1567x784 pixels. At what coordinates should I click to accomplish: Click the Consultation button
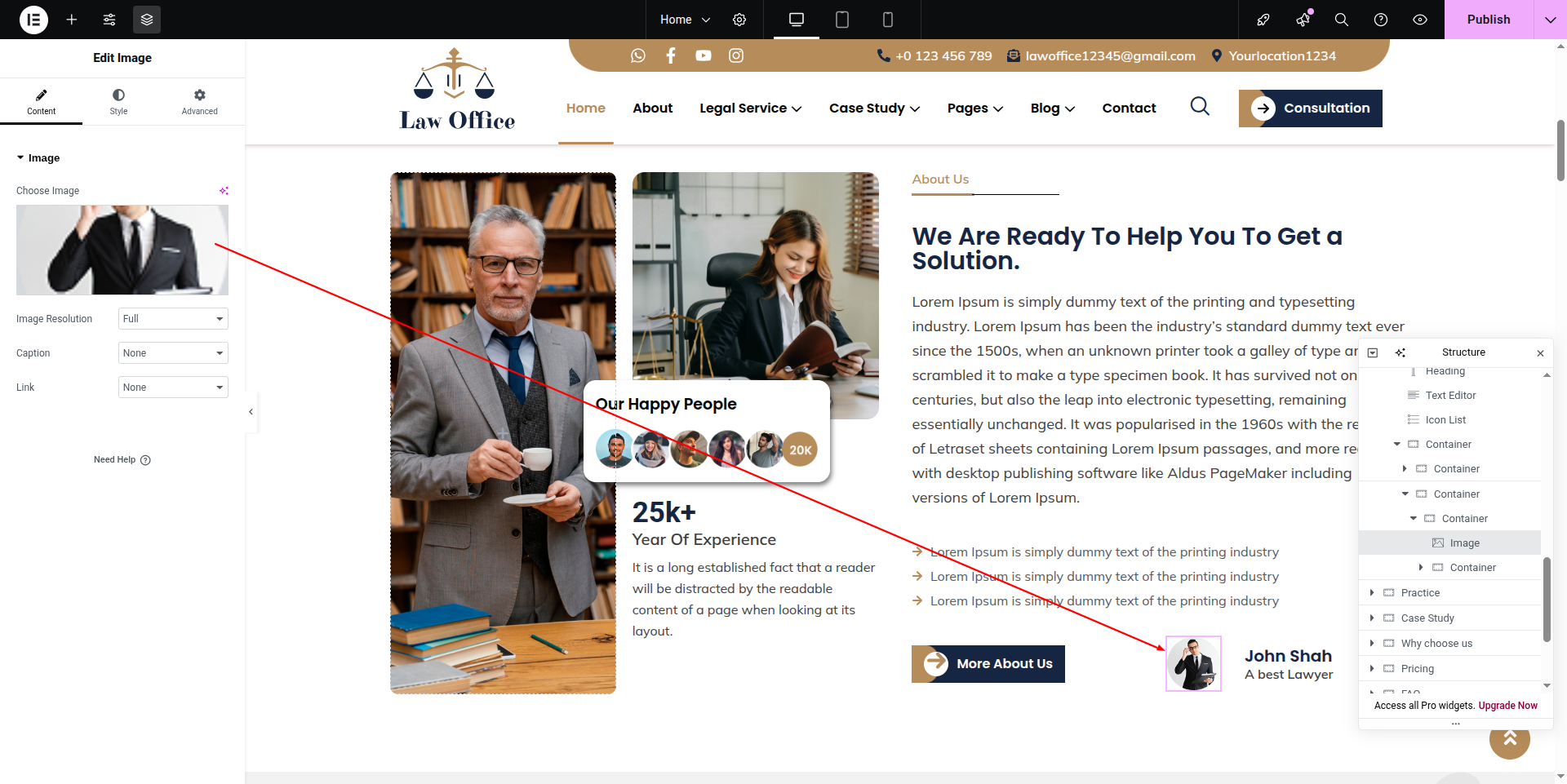[1310, 109]
